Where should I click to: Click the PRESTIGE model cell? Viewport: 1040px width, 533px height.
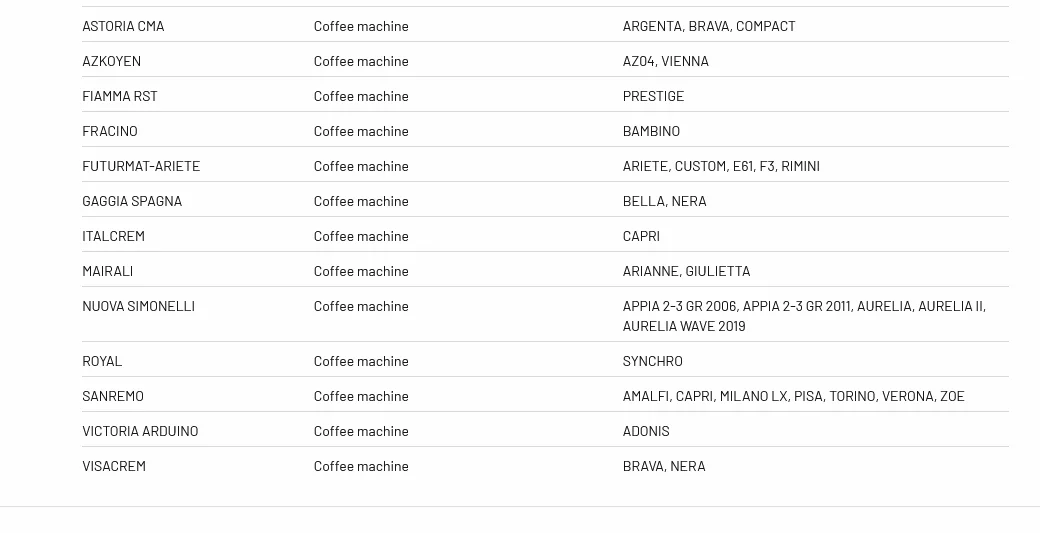tap(653, 96)
